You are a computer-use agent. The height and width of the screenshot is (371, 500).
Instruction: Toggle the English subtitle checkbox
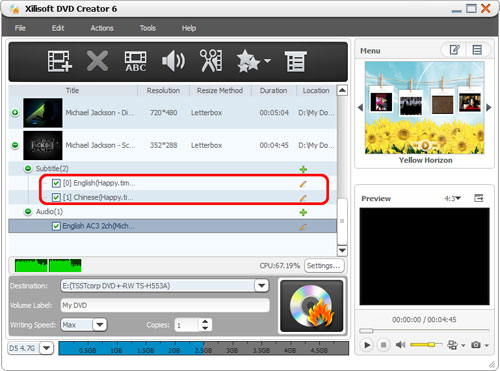56,183
